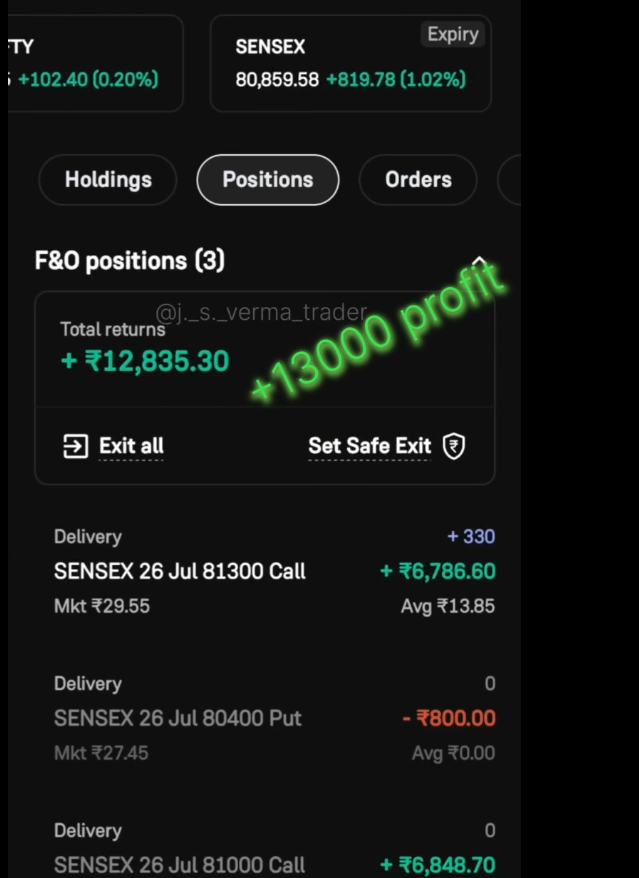Open the Orders tab
The image size is (639, 878).
tap(418, 180)
